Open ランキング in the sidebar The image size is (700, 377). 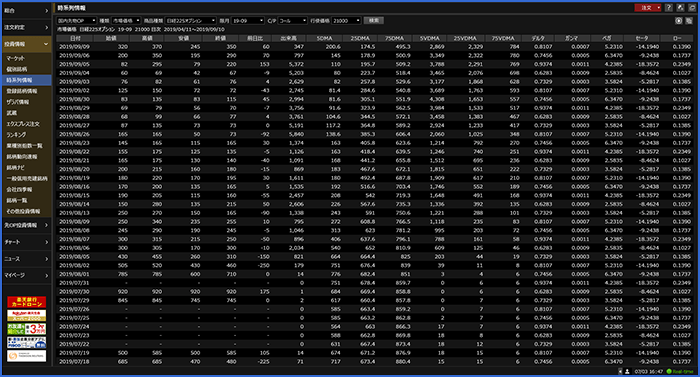click(26, 135)
